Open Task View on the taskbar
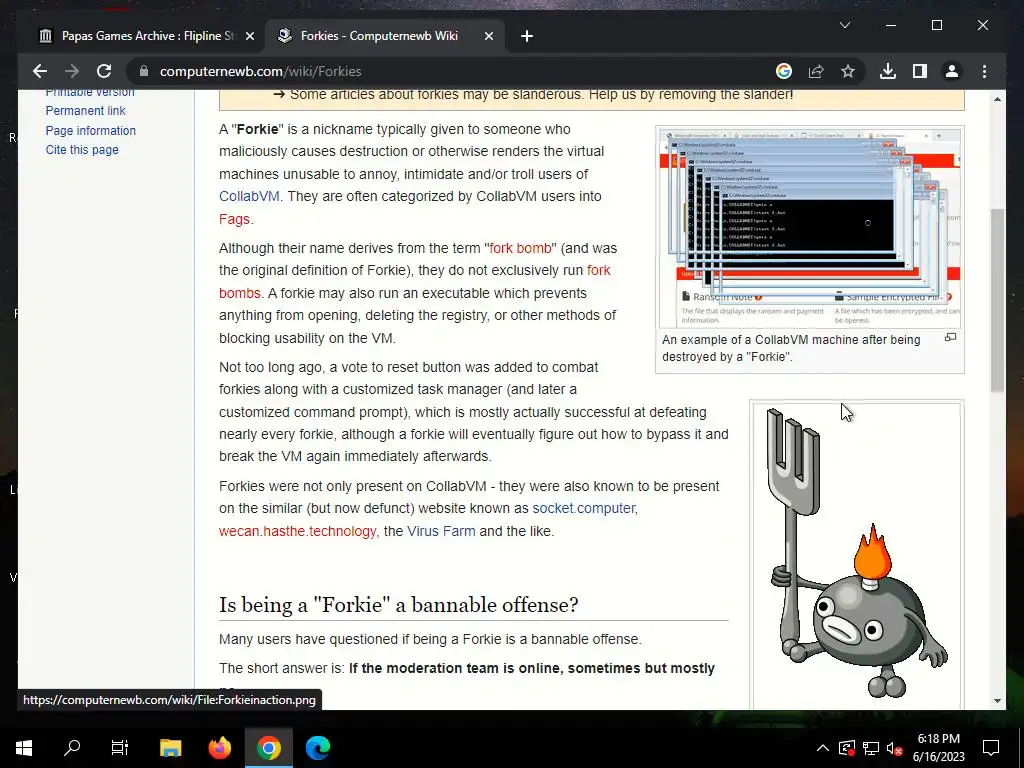Viewport: 1024px width, 768px height. coord(120,748)
